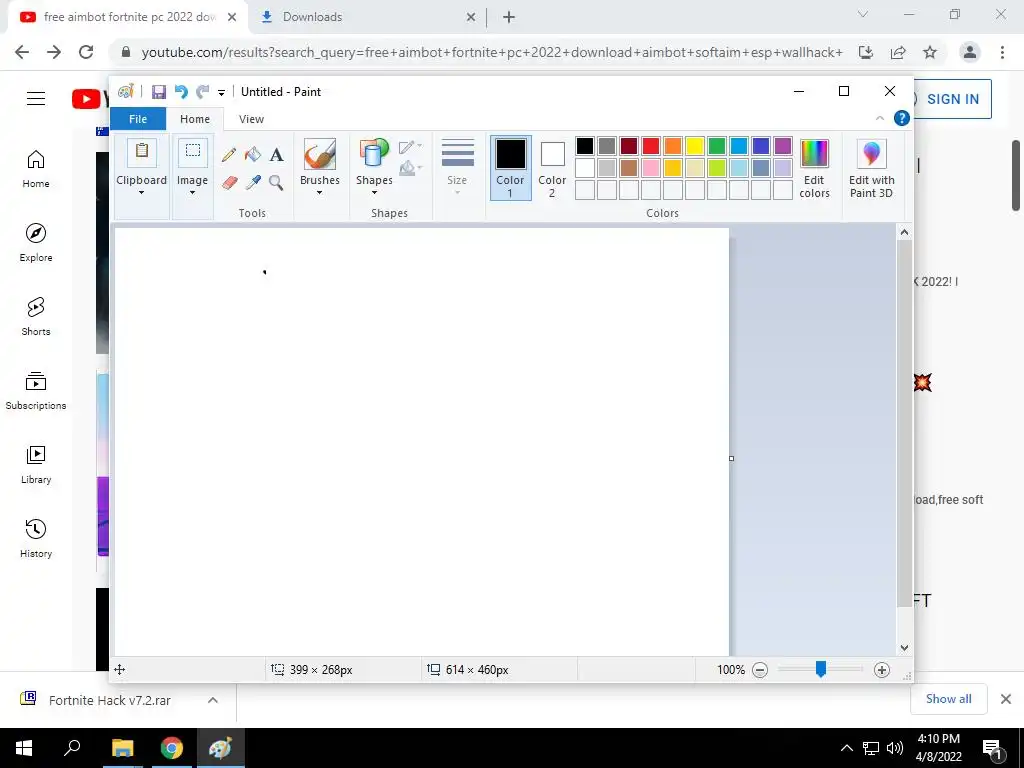Open YouTube Library in sidebar
The height and width of the screenshot is (768, 1024).
[36, 464]
